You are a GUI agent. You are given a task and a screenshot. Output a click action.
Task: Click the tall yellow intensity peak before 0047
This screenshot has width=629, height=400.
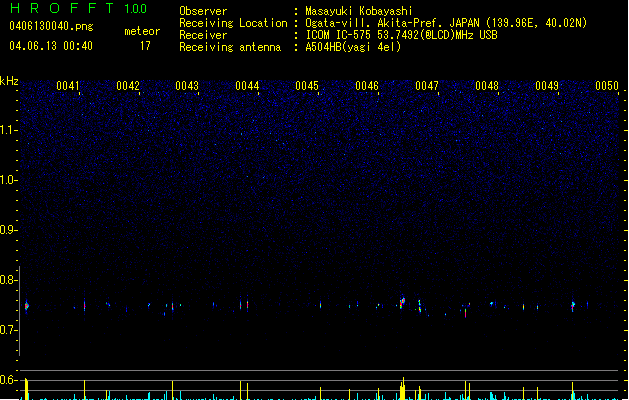(403, 388)
